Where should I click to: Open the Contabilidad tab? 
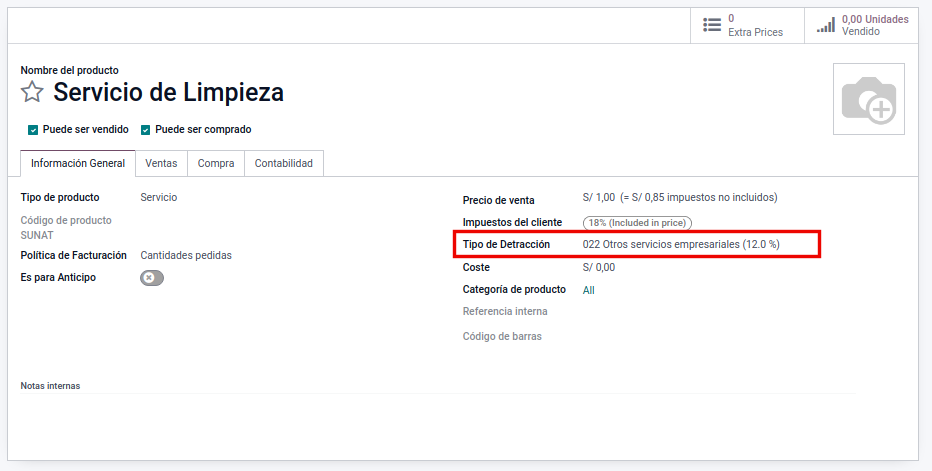(x=284, y=163)
